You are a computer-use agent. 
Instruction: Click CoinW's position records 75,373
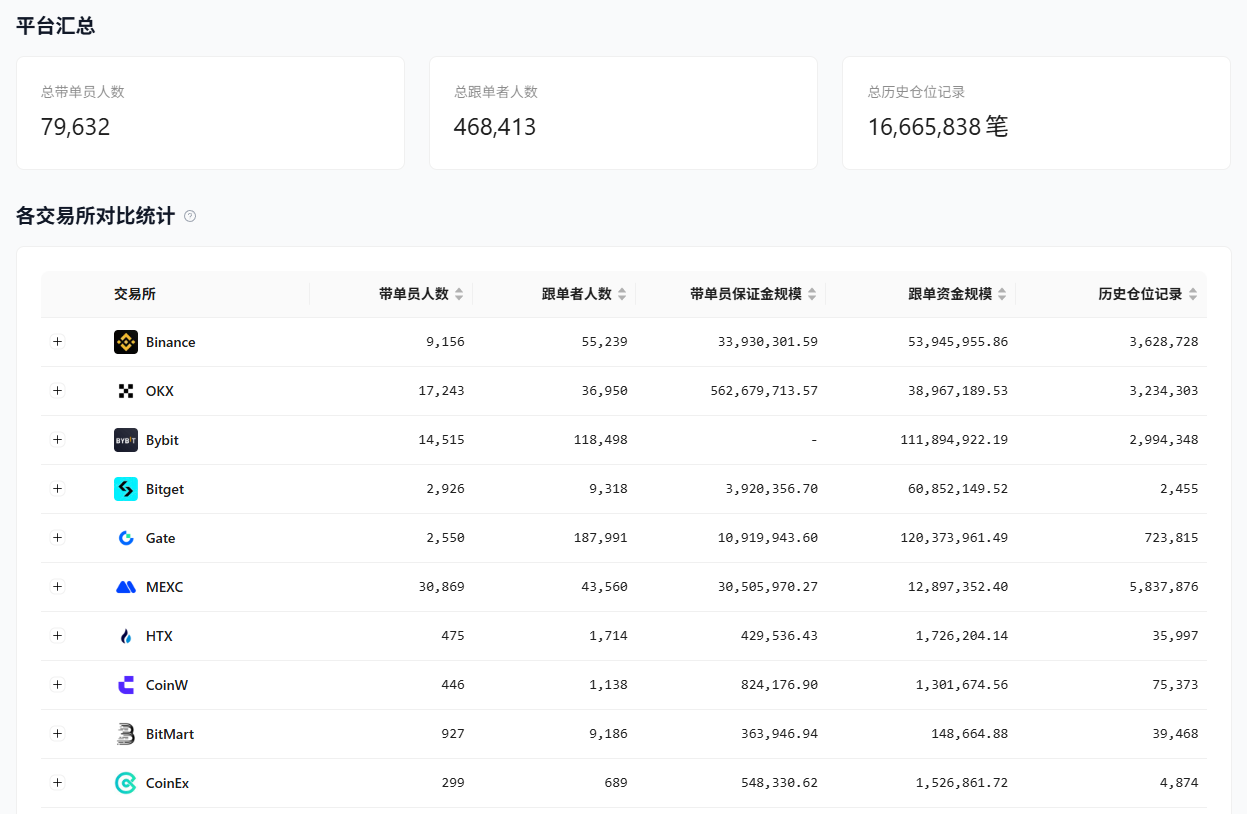tap(1175, 685)
